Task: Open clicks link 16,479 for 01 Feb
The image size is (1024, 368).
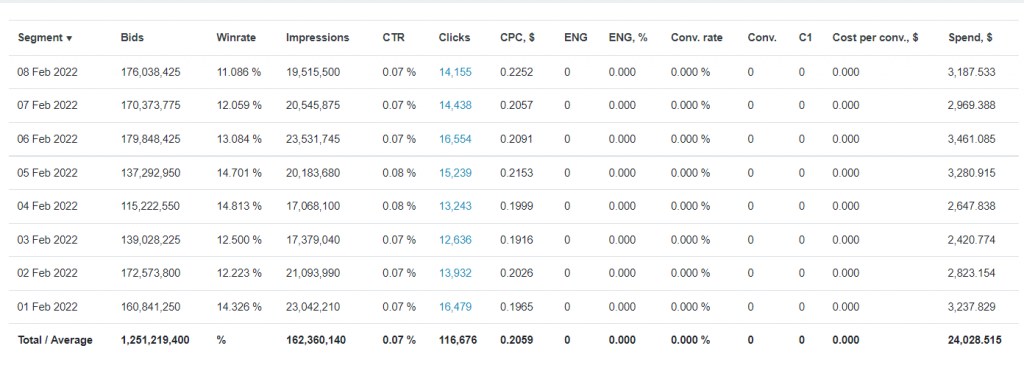Action: pyautogui.click(x=455, y=307)
